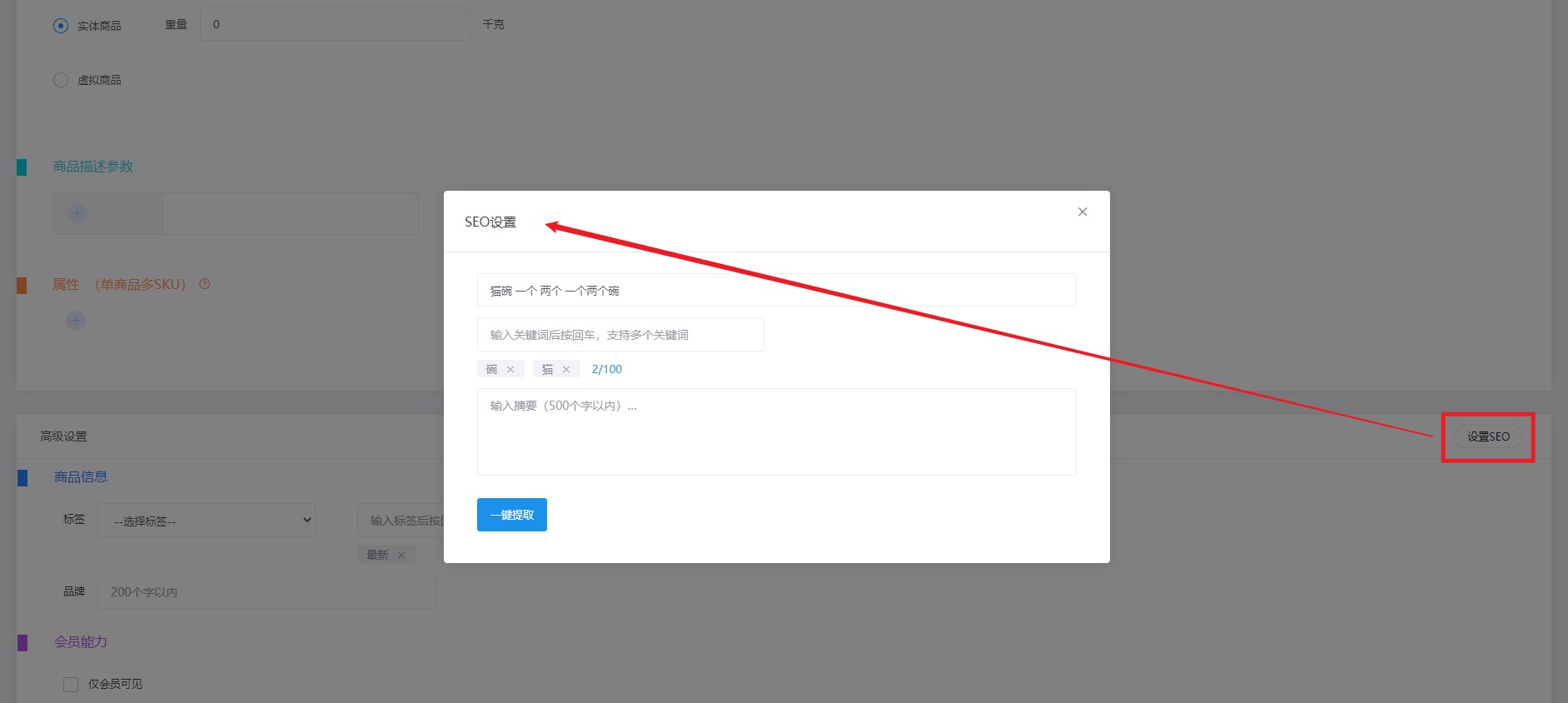Click the 2/100 keyword counter text
Image resolution: width=1568 pixels, height=703 pixels.
click(x=607, y=369)
